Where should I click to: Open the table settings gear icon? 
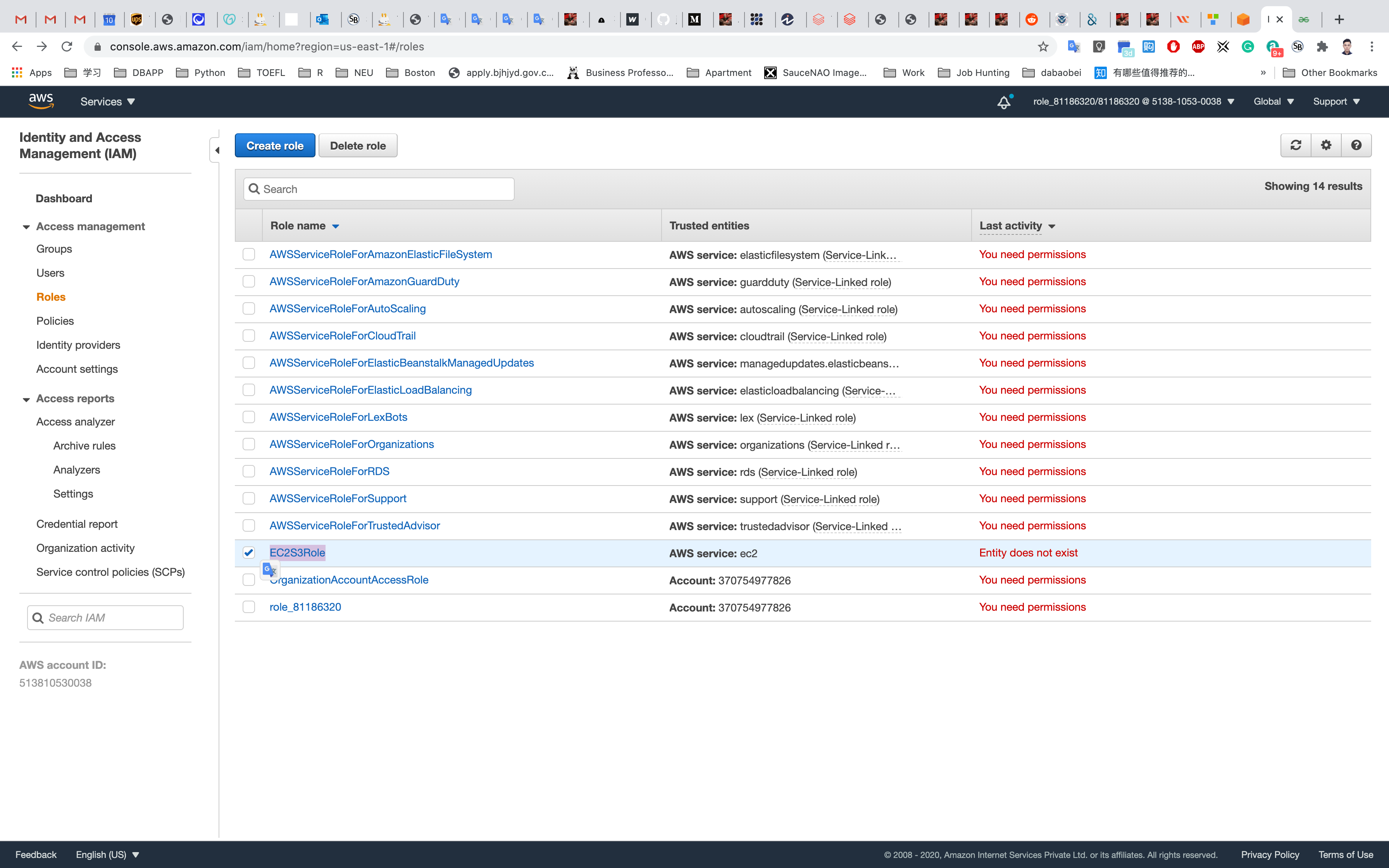(x=1326, y=145)
